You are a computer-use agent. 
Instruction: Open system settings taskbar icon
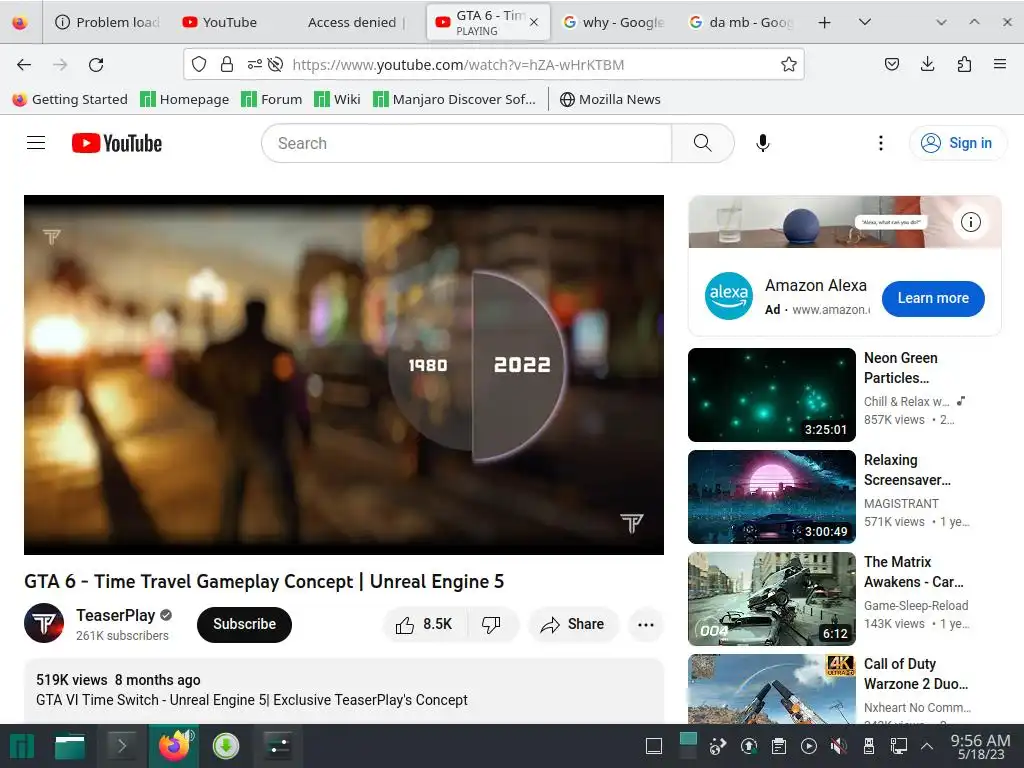(x=280, y=746)
